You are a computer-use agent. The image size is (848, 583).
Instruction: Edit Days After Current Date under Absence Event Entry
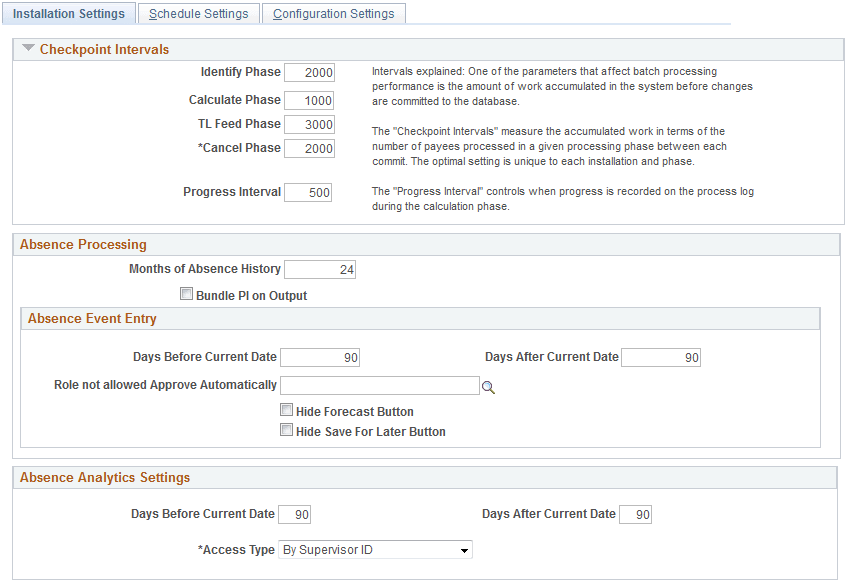661,357
